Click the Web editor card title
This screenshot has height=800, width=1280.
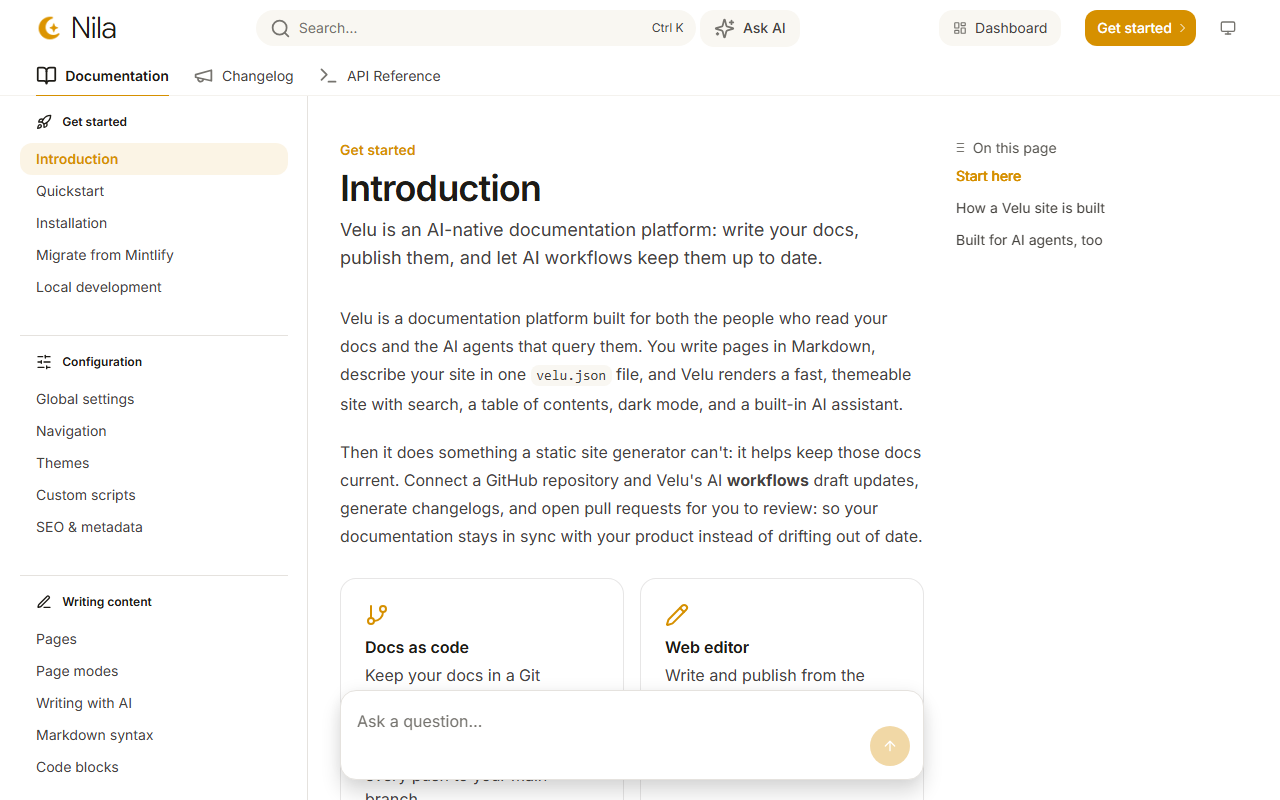tap(707, 647)
